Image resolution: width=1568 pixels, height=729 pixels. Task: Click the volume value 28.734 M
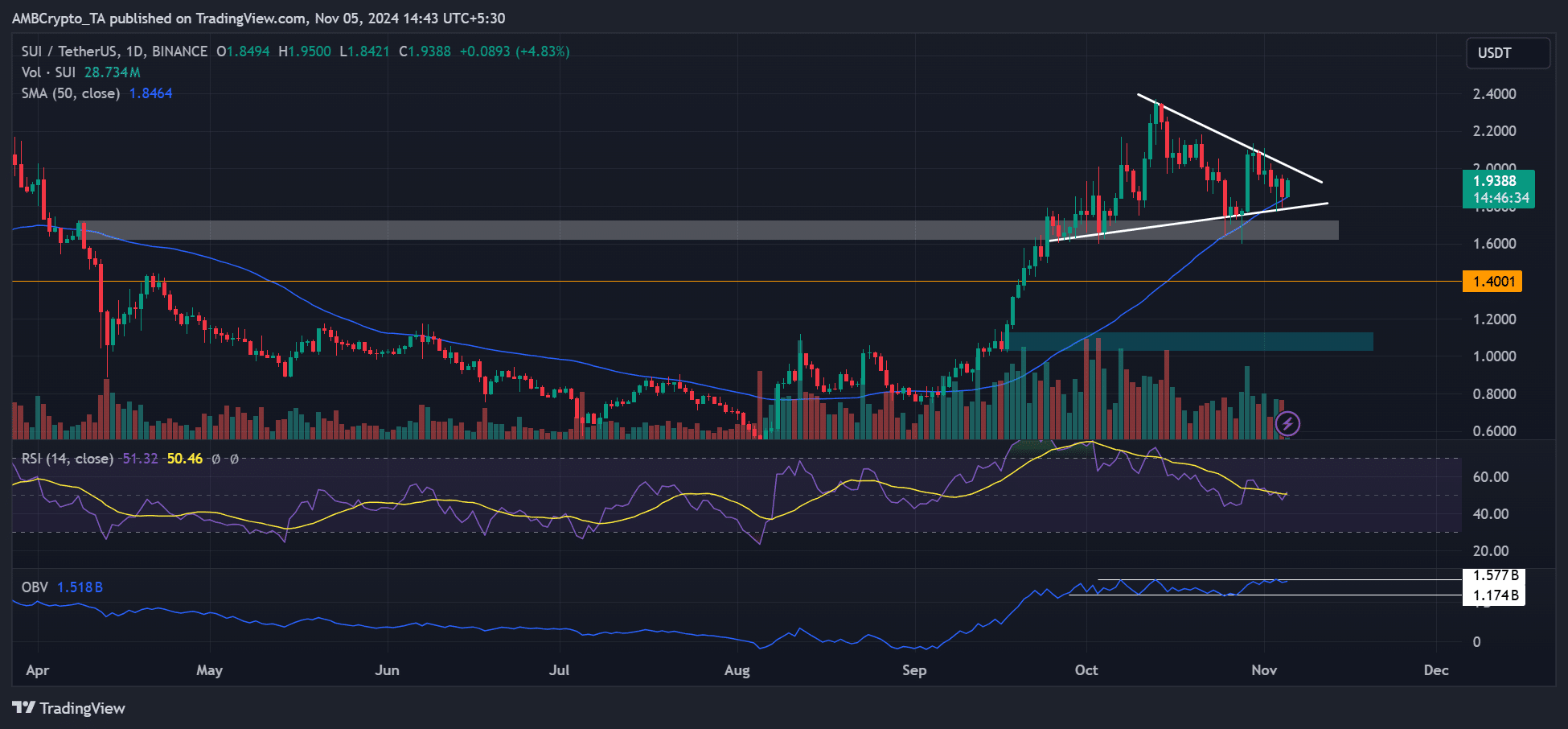point(113,72)
